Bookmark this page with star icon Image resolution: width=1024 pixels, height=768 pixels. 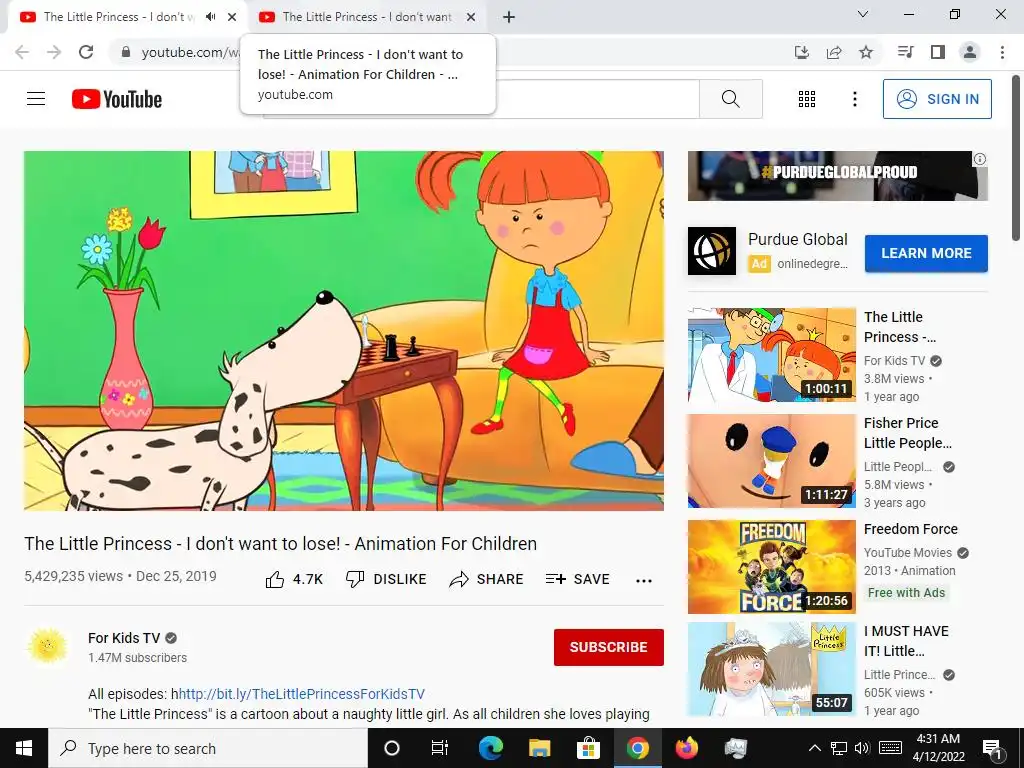[x=866, y=52]
